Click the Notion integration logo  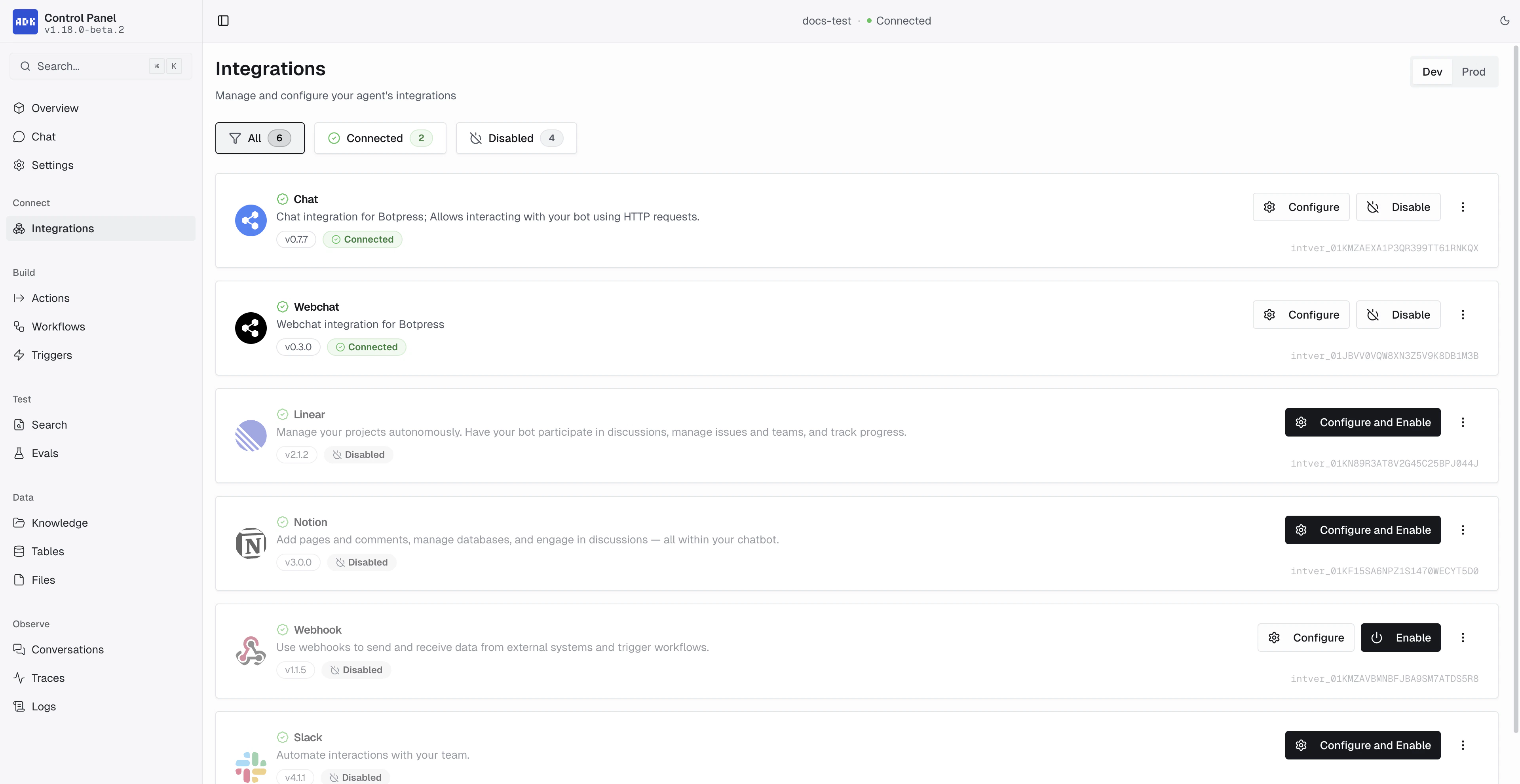pos(251,543)
